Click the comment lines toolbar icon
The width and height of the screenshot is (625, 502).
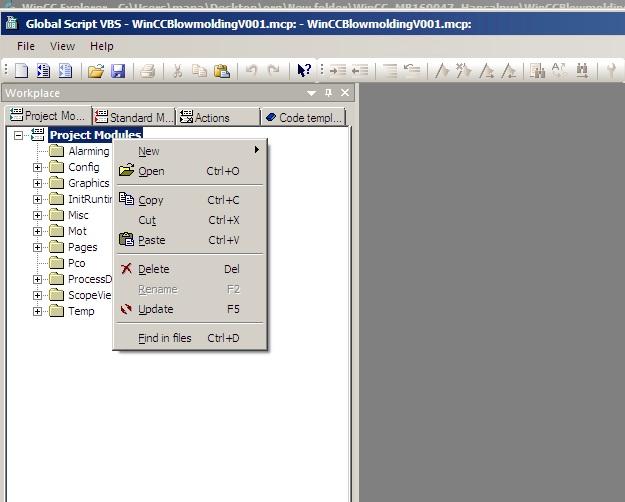(390, 71)
